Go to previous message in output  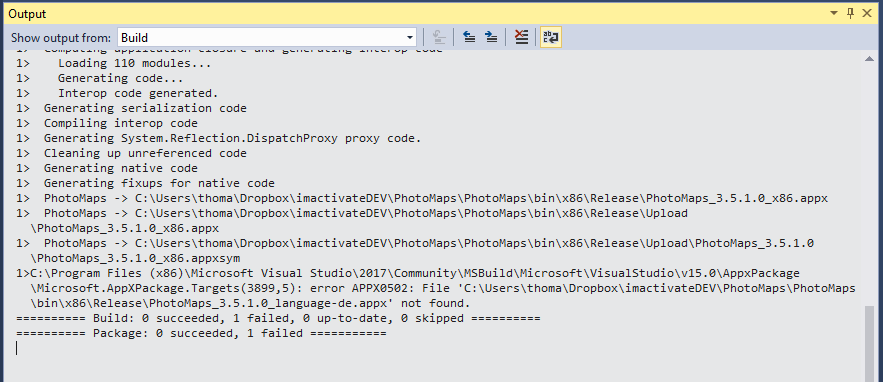point(469,38)
